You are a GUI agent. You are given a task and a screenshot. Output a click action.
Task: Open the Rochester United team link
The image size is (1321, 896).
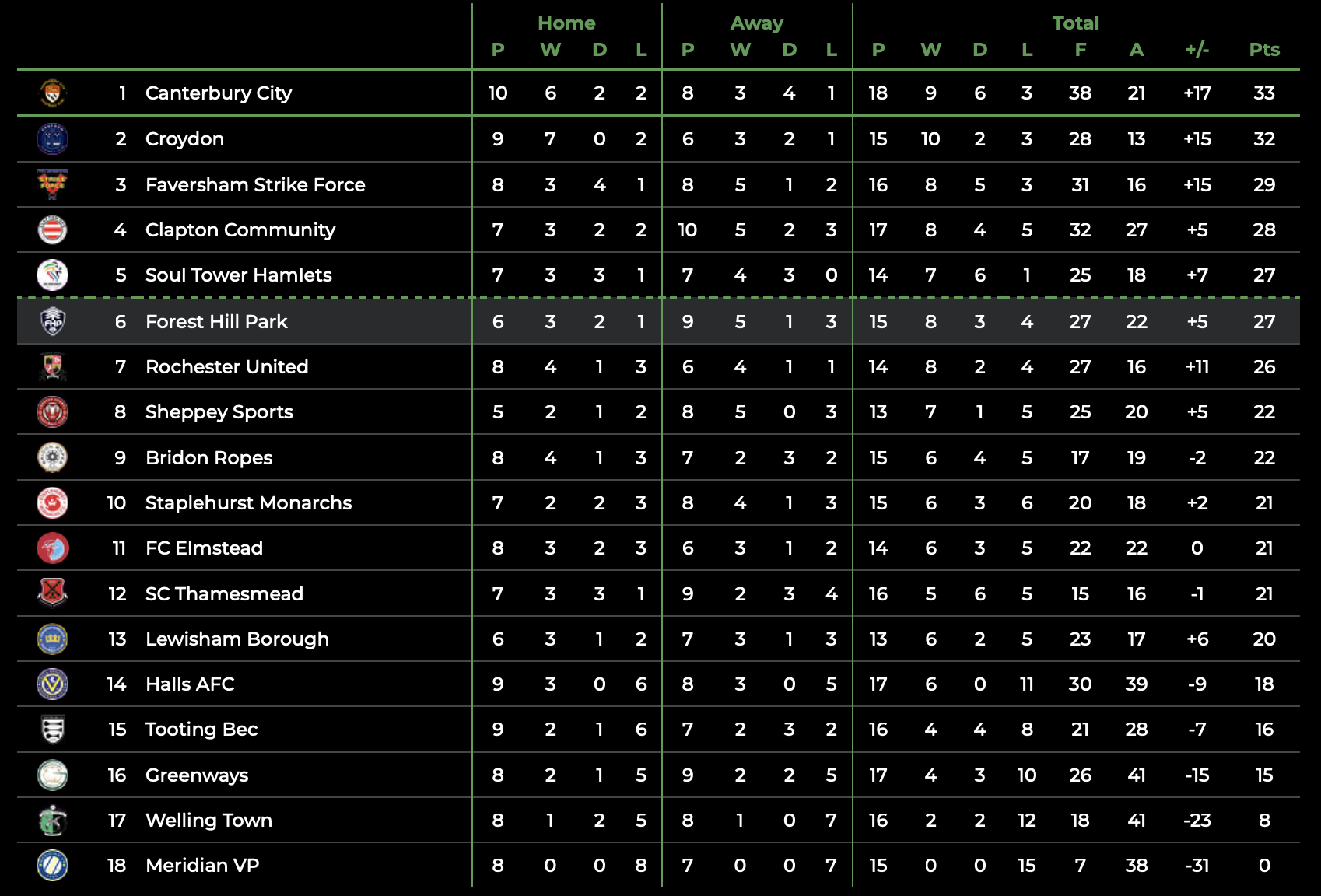[x=226, y=366]
